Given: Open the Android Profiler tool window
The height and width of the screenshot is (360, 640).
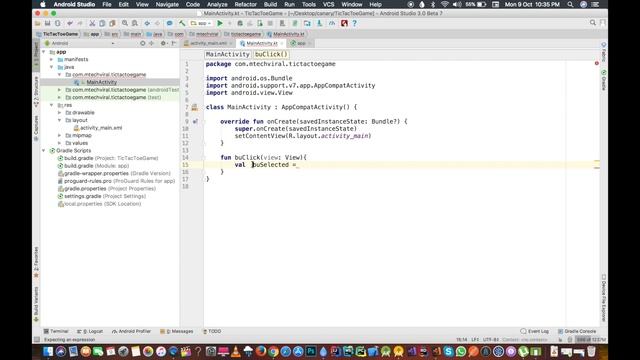Looking at the screenshot, I should tap(131, 331).
